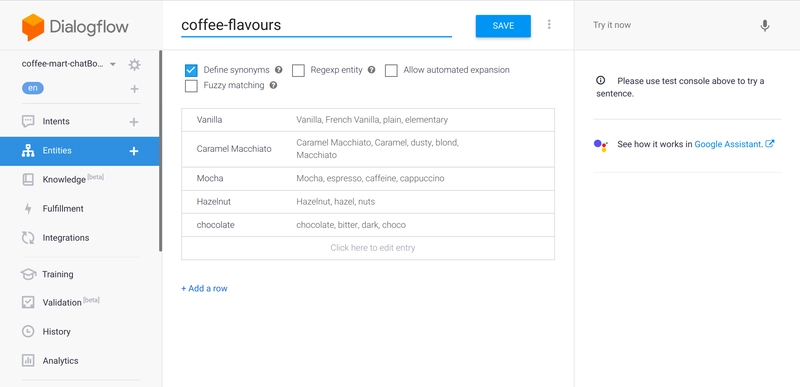
Task: Click the SAVE button
Action: [503, 26]
